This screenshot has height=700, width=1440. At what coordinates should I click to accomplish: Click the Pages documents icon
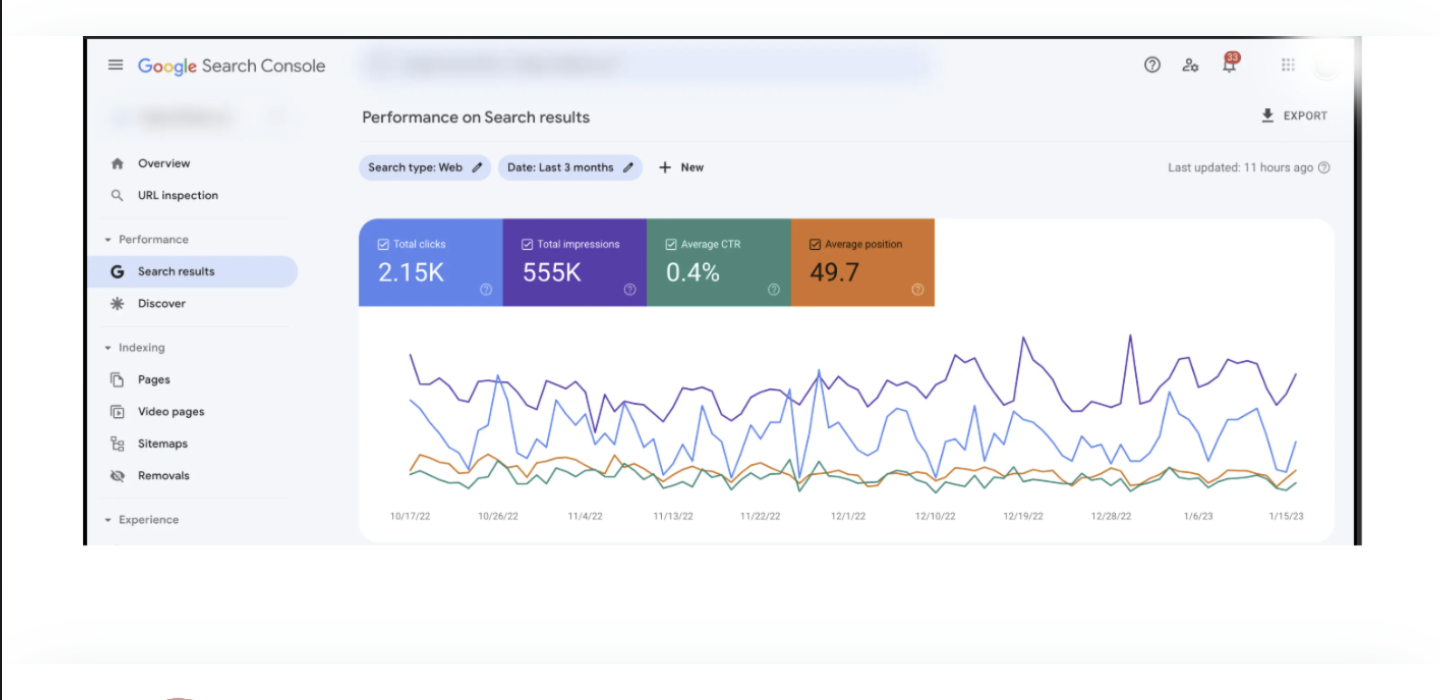(x=117, y=379)
